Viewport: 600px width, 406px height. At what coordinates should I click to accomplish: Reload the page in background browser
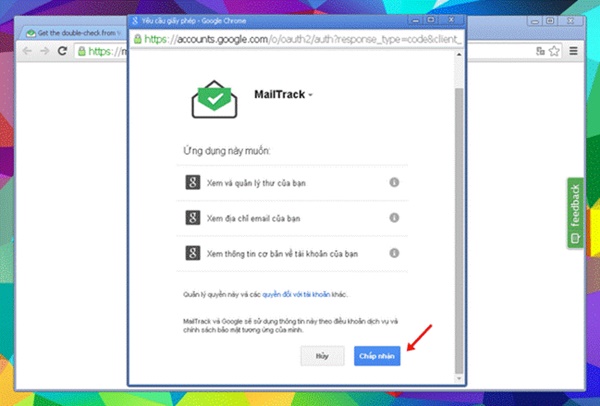pos(62,50)
